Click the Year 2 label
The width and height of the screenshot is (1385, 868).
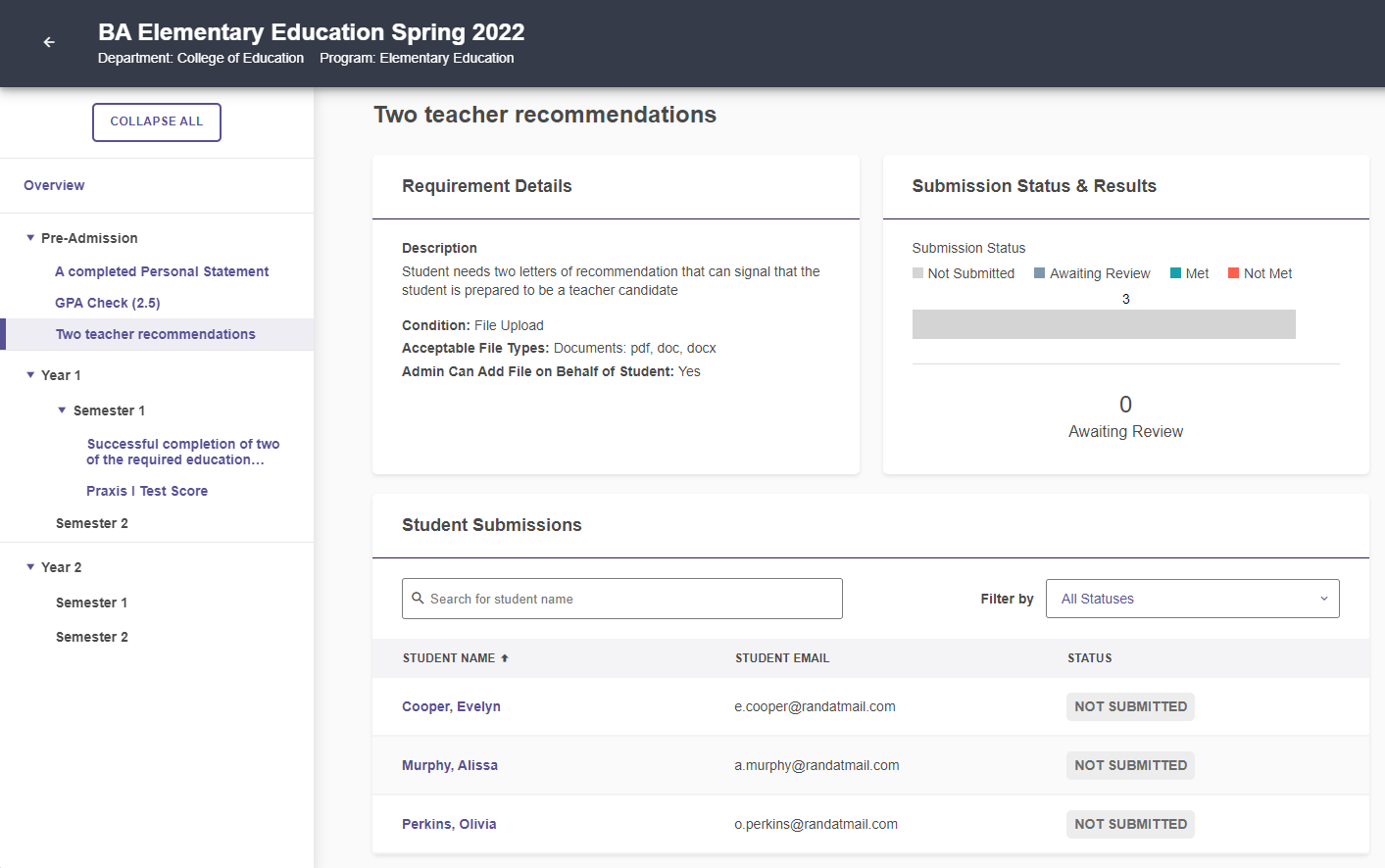coord(61,567)
